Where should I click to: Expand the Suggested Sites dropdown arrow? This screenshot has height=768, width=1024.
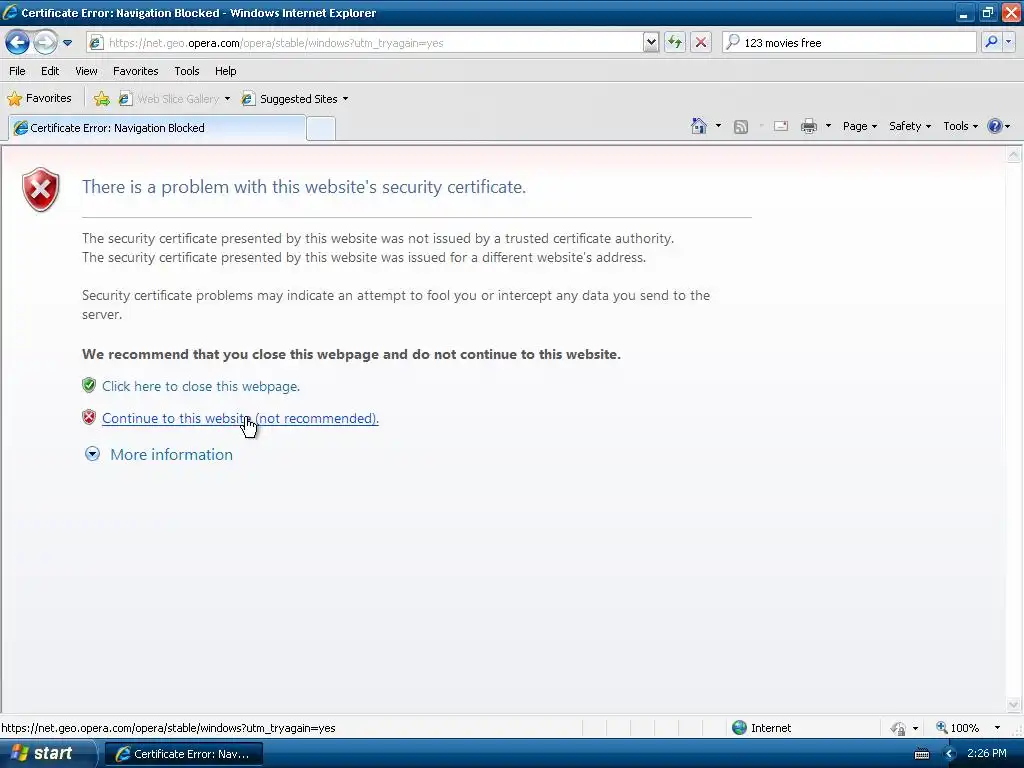pos(345,99)
